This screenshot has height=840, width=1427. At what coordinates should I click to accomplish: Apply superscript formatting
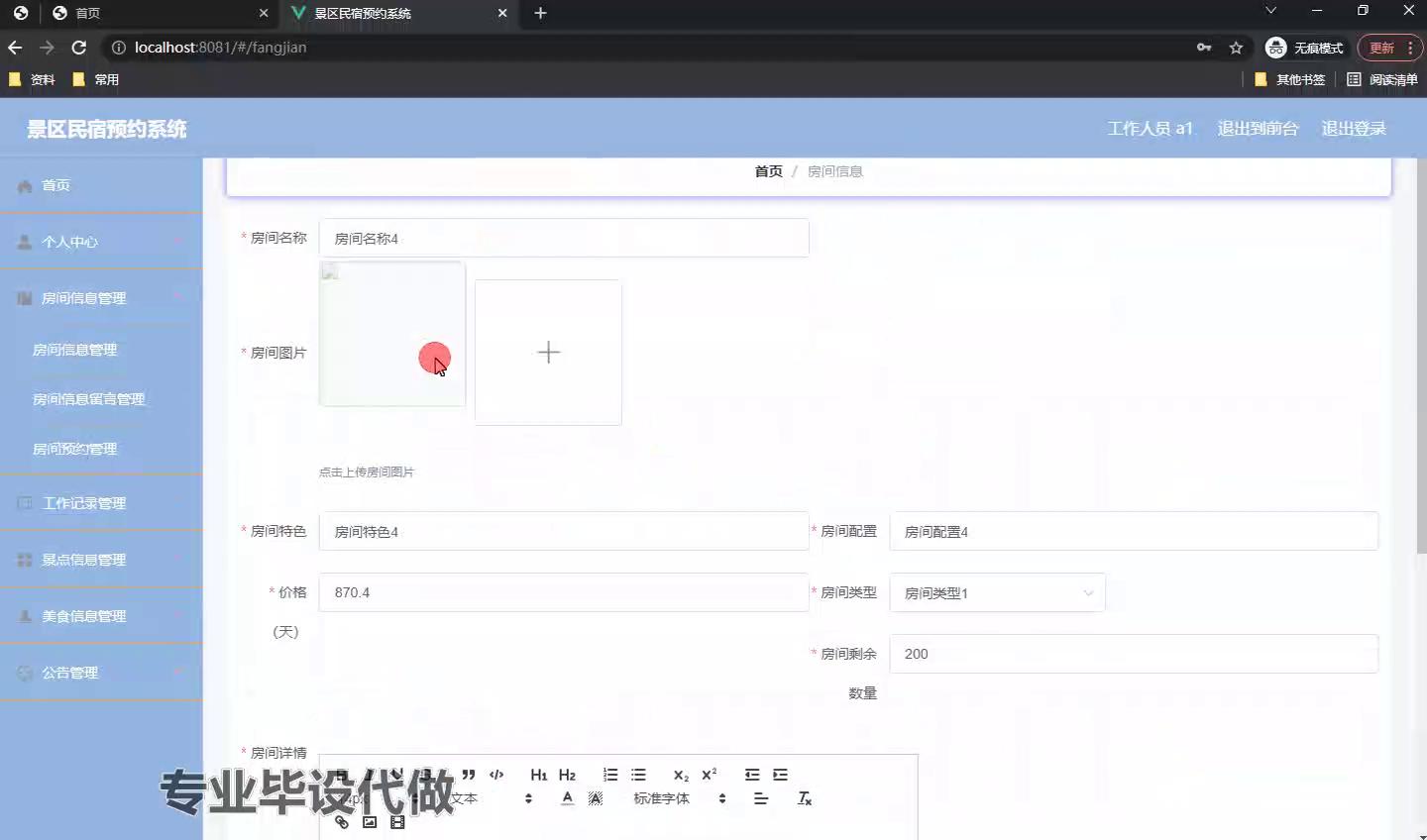tap(709, 775)
